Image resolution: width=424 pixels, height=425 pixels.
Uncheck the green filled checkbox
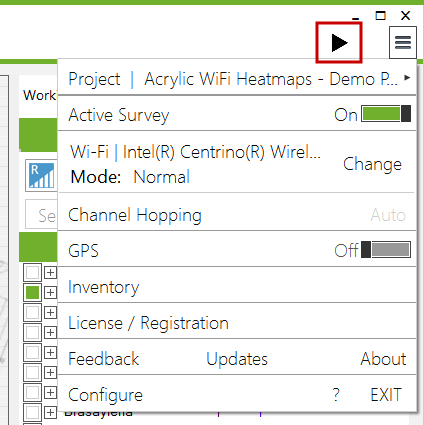[x=32, y=293]
